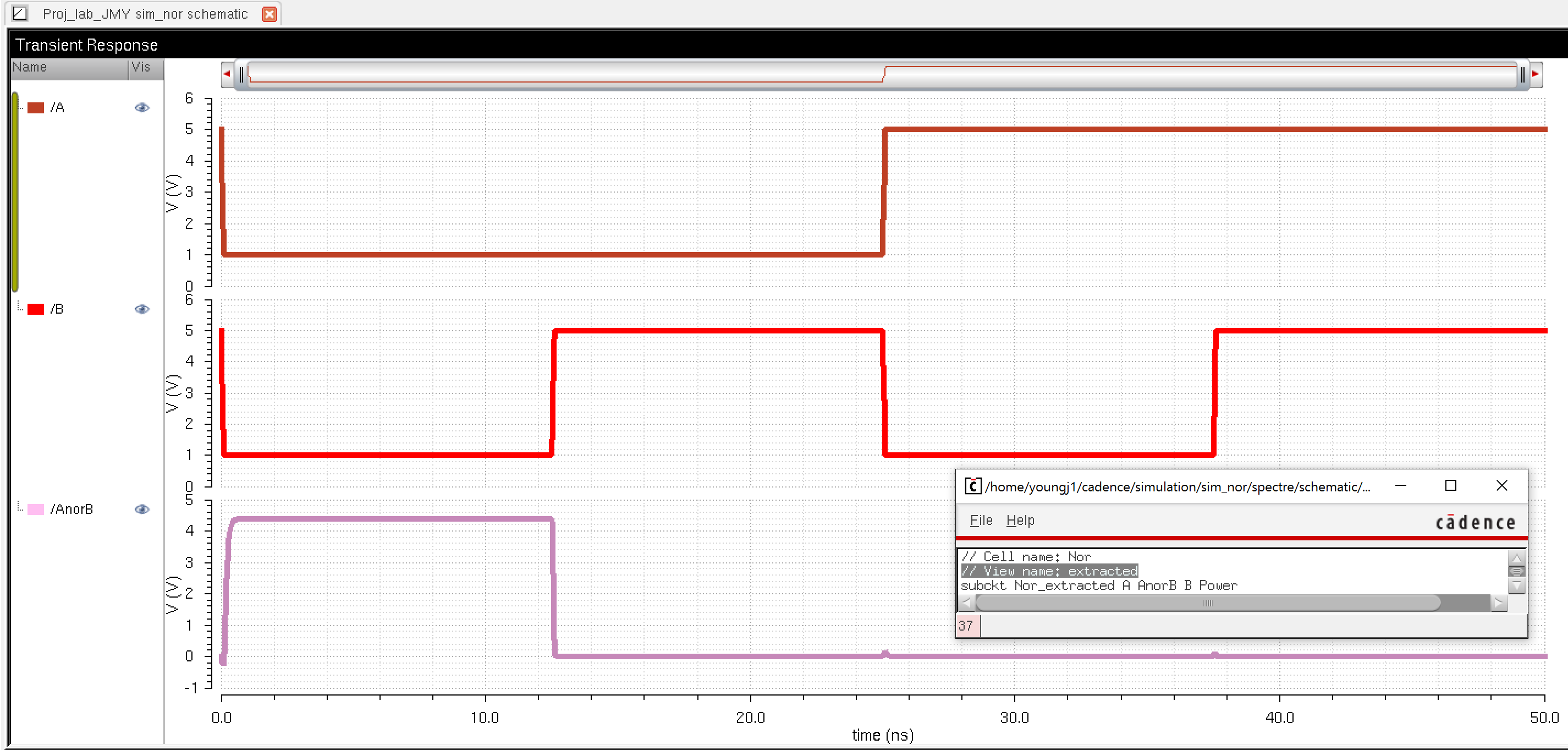Click right red arrow of zoom navigator

click(1534, 74)
